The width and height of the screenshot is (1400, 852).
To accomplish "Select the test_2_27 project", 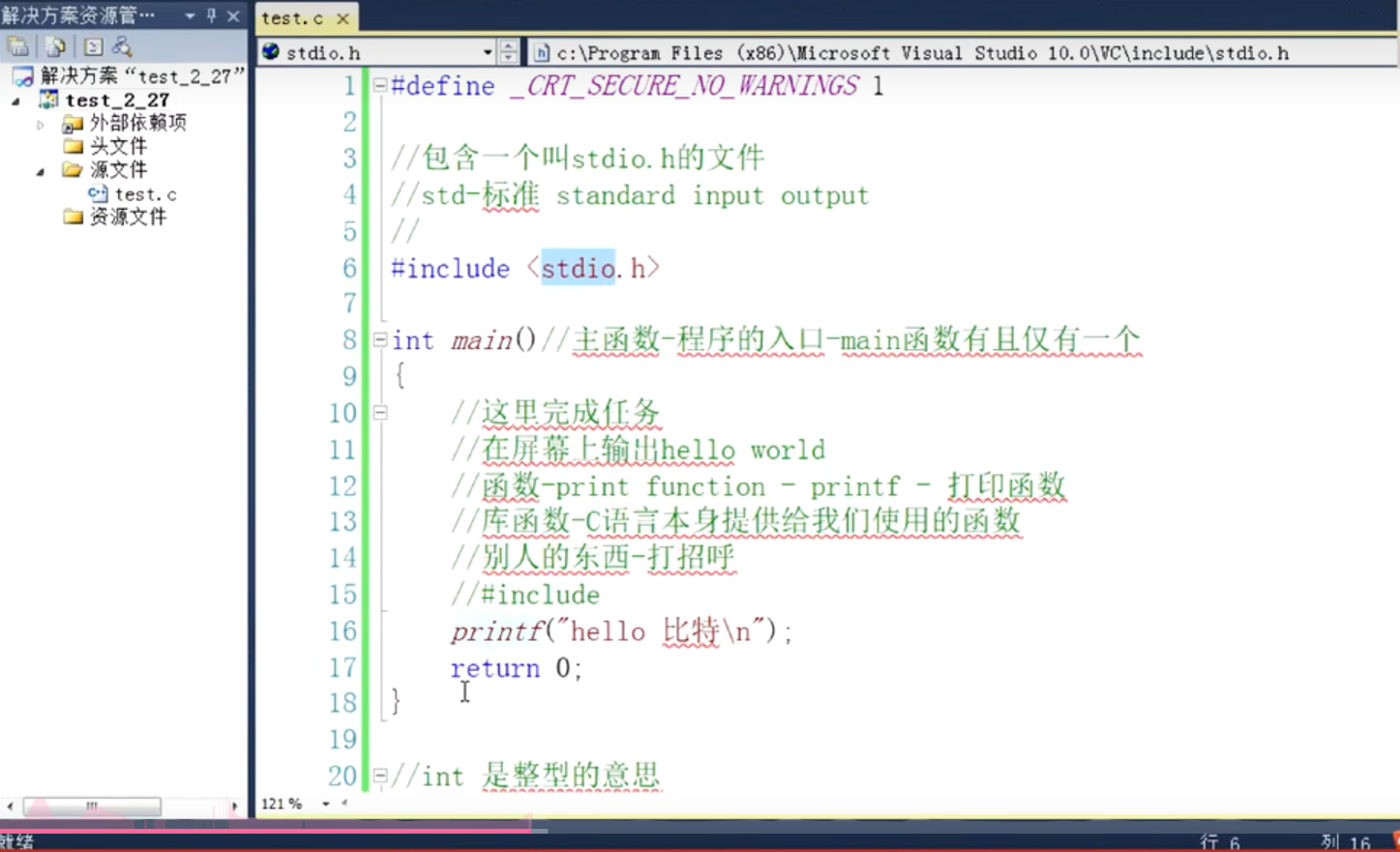I will tap(117, 100).
